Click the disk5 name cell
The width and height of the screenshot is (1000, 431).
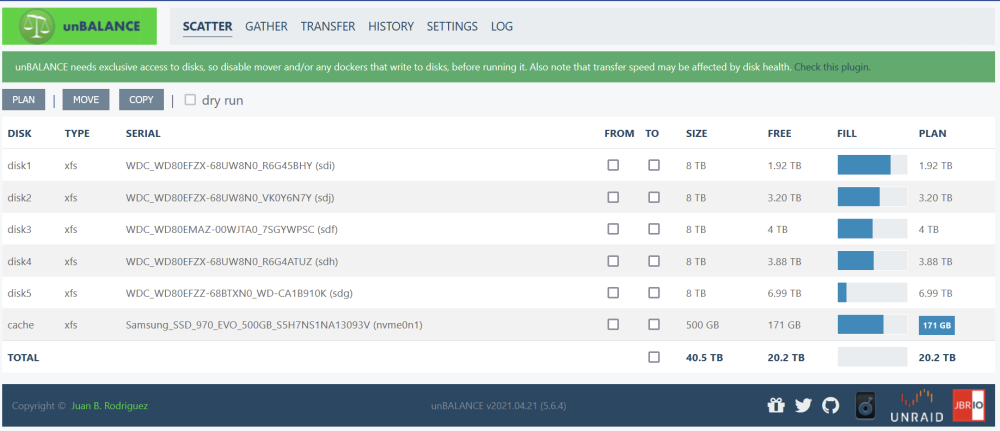20,293
